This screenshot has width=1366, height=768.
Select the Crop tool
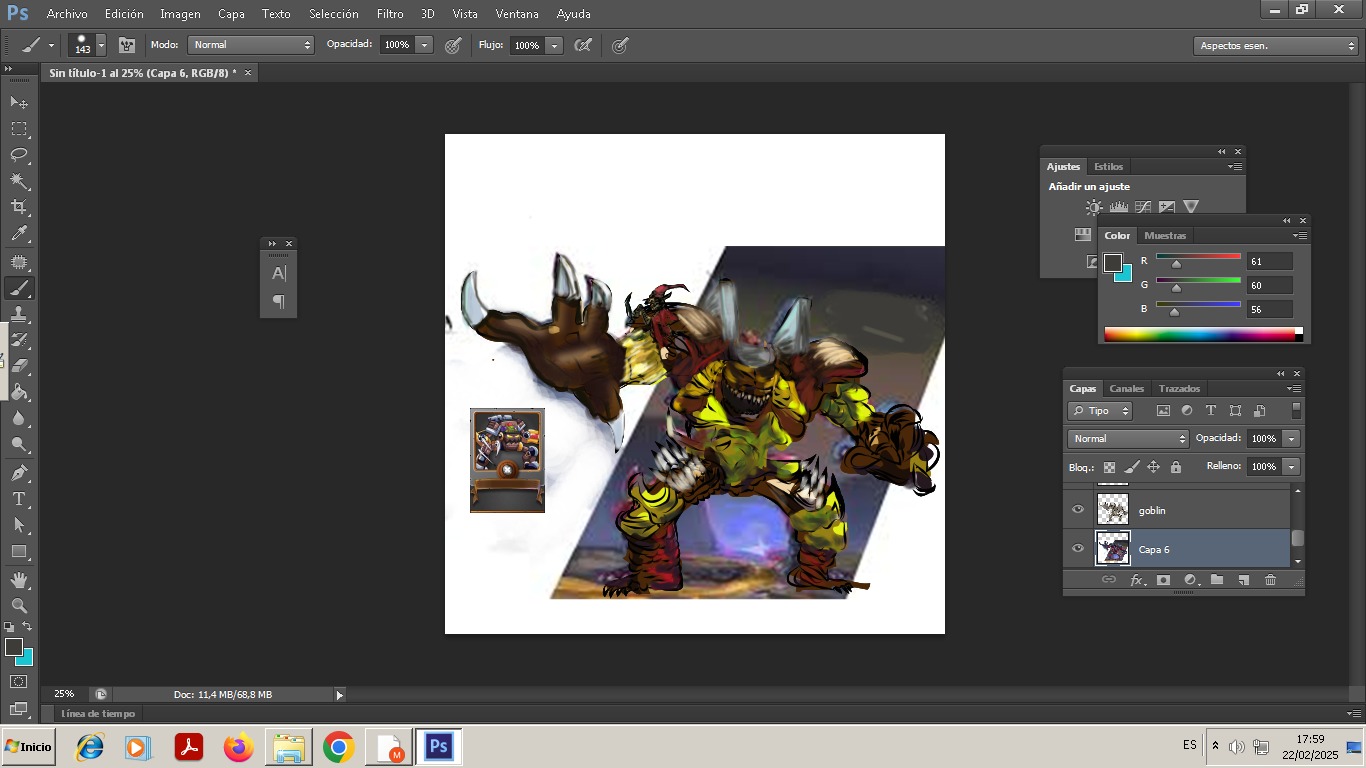pyautogui.click(x=19, y=207)
